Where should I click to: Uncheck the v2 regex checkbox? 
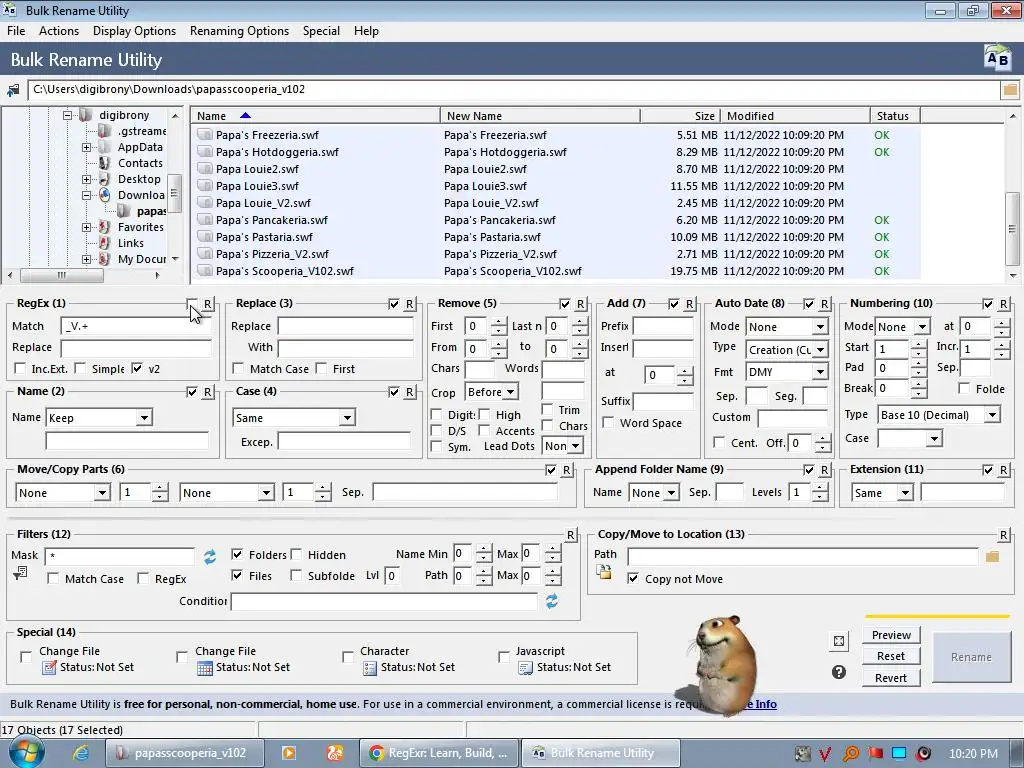click(x=137, y=369)
